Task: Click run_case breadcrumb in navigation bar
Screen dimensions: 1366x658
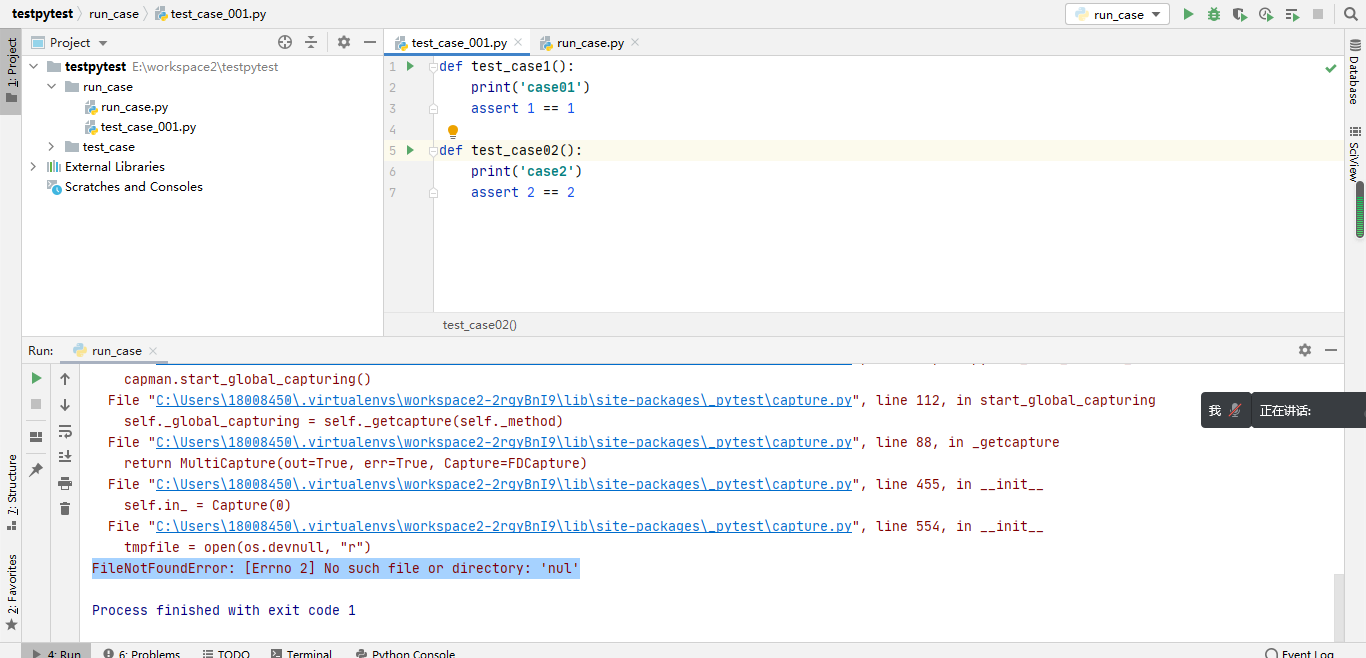Action: click(113, 14)
